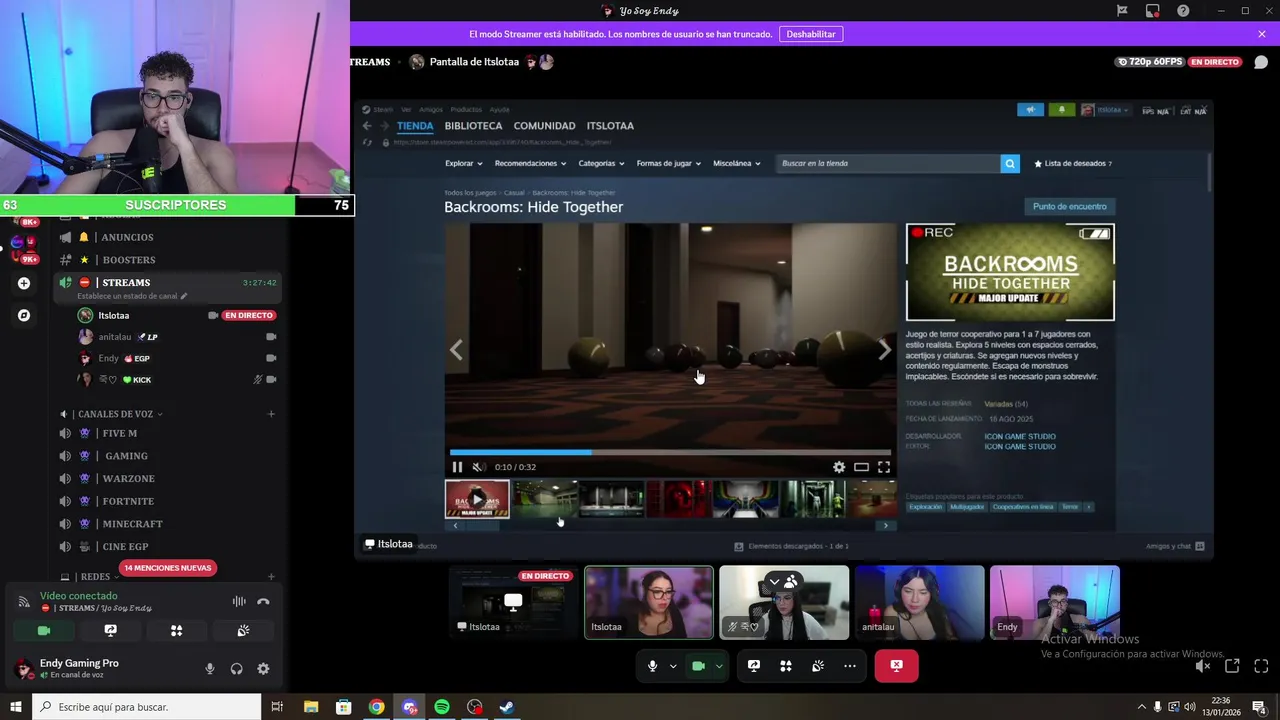Pause the Steam trailer video
Screen dimensions: 1280x720
(457, 467)
